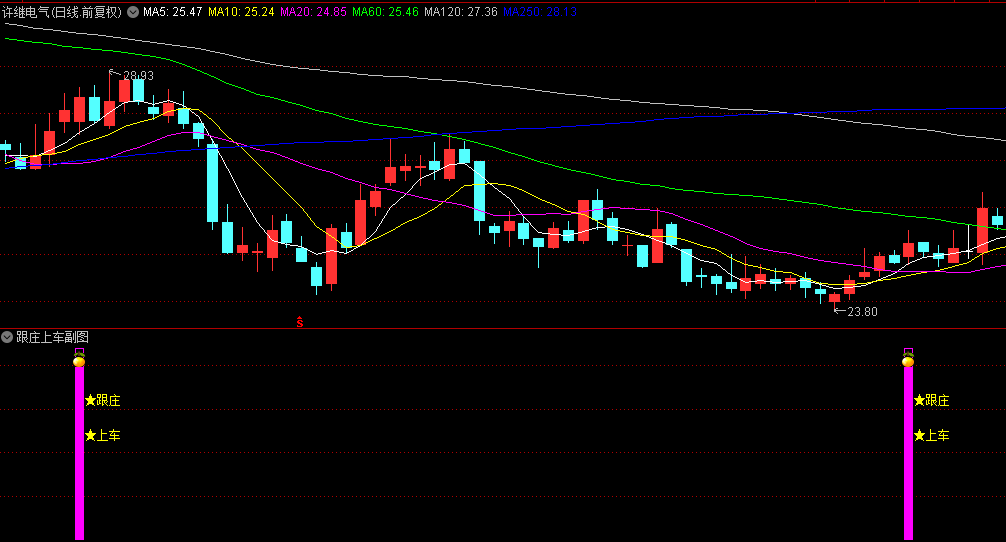The image size is (1006, 542).
Task: Click the right ★上车 label
Action: (x=932, y=436)
